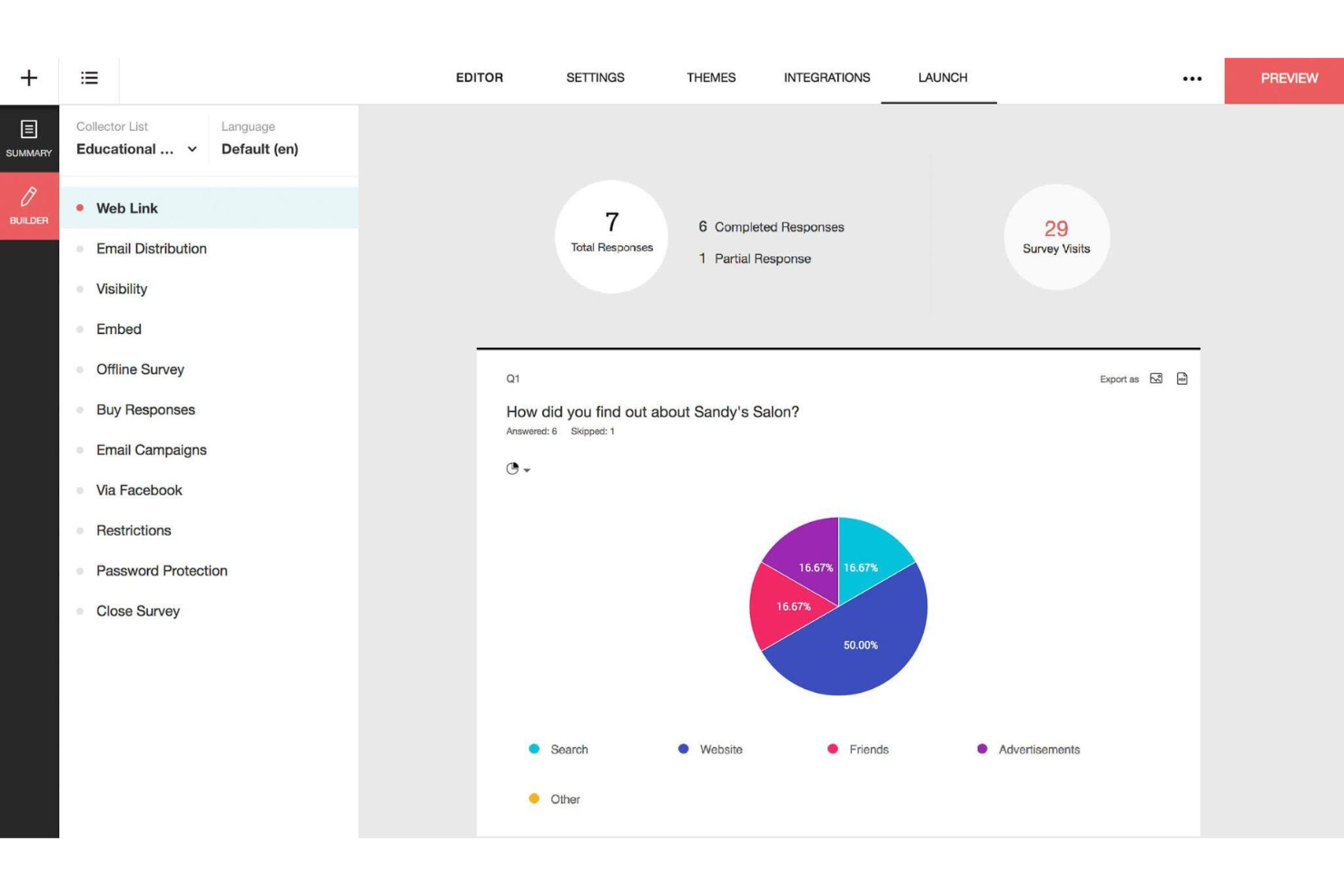Select the Summary panel icon in sidebar
The height and width of the screenshot is (896, 1344).
tap(29, 134)
